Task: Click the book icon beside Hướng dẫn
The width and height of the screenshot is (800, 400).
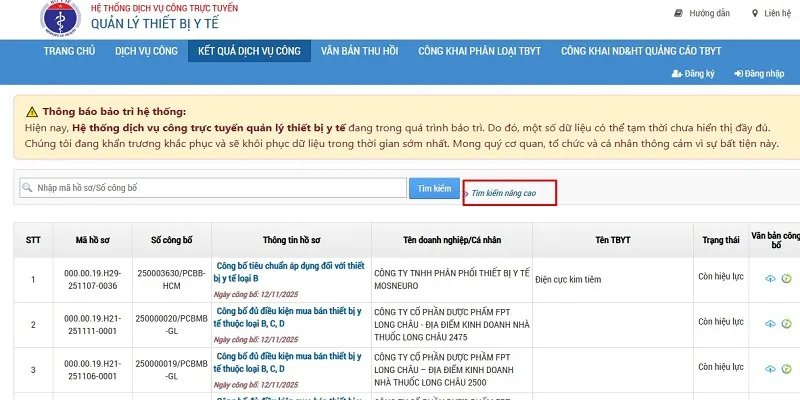Action: point(678,13)
